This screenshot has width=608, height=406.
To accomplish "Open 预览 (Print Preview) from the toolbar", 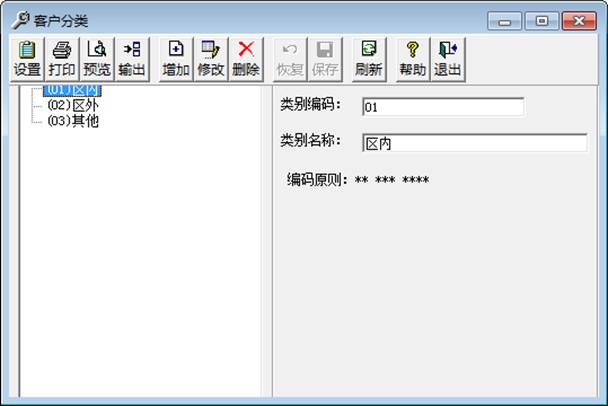I will [97, 59].
